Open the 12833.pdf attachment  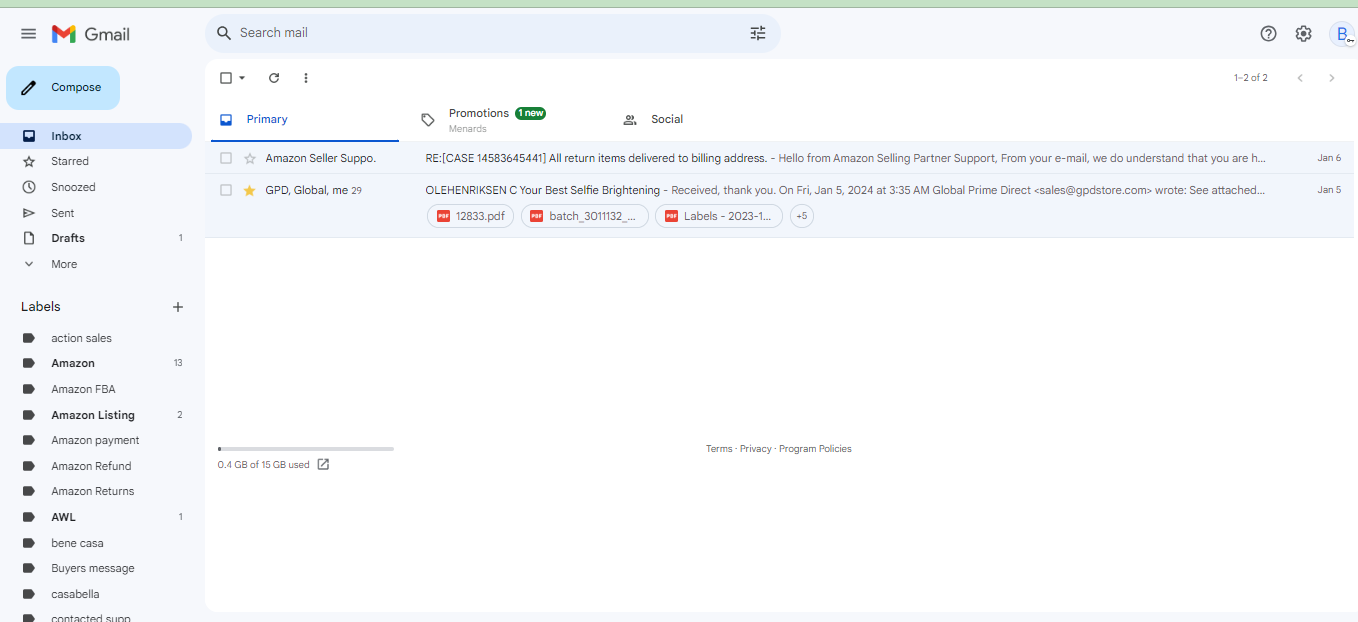(x=470, y=216)
